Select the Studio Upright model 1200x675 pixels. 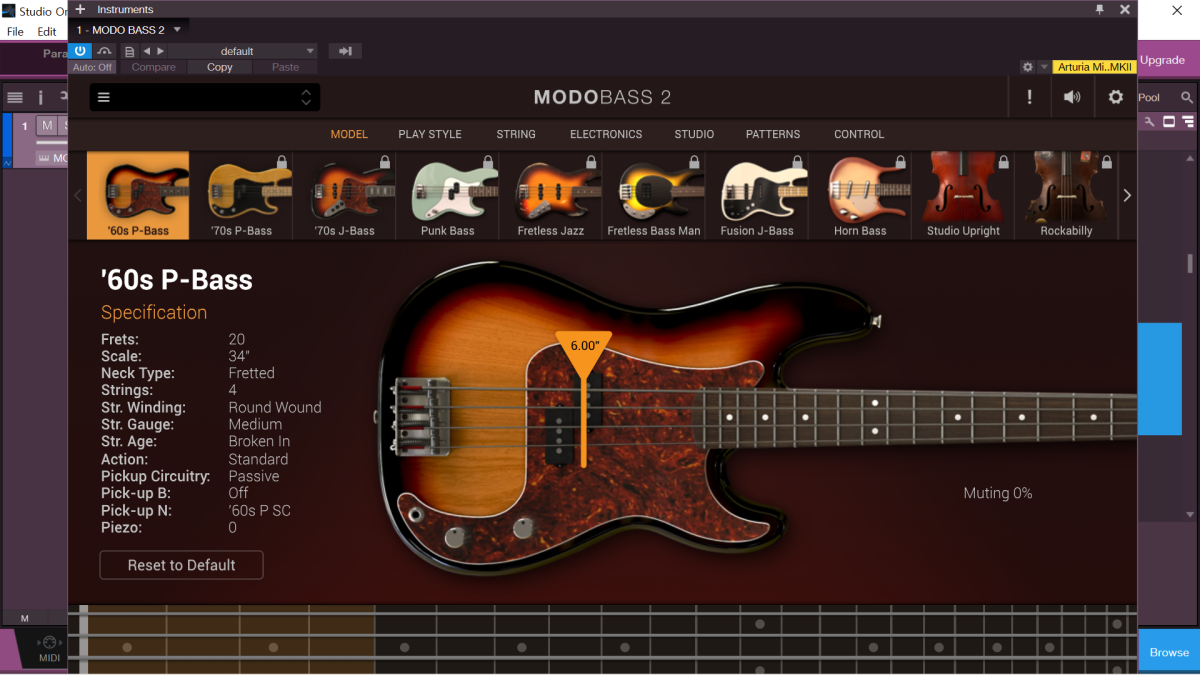pyautogui.click(x=963, y=195)
